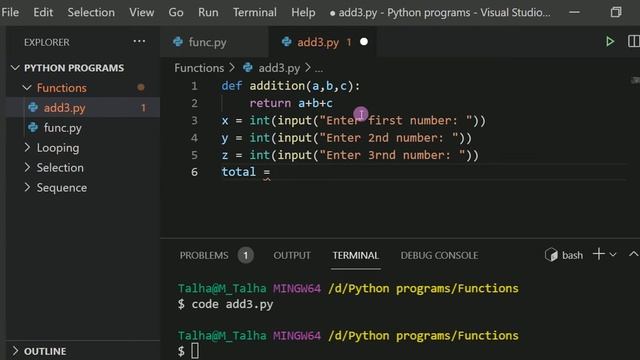Click the problems count badge 1
640x360 pixels.
click(x=245, y=256)
